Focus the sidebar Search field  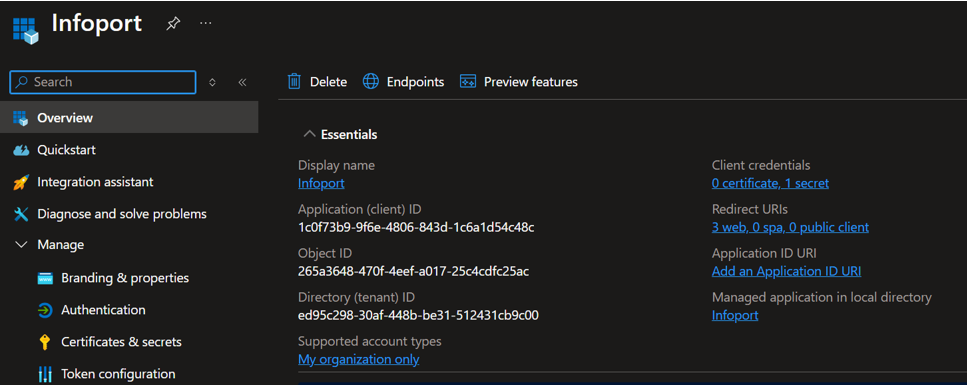pos(102,82)
